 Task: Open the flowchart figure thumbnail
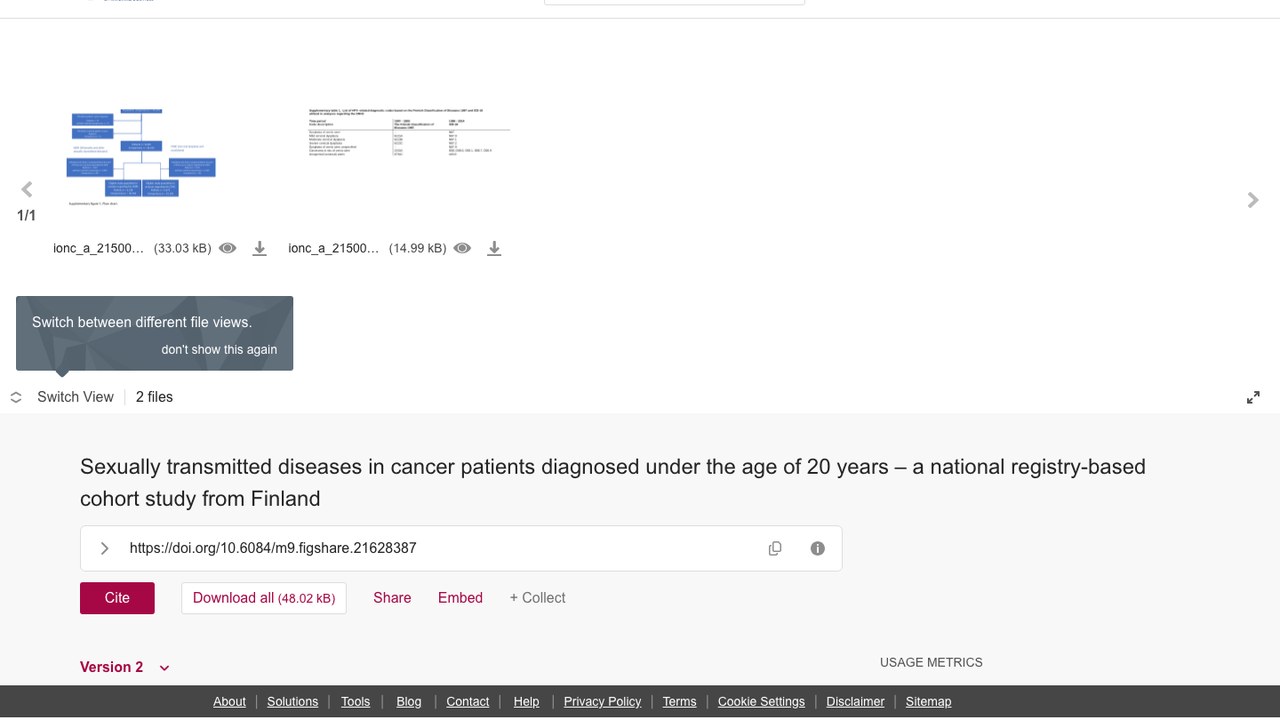[x=141, y=157]
